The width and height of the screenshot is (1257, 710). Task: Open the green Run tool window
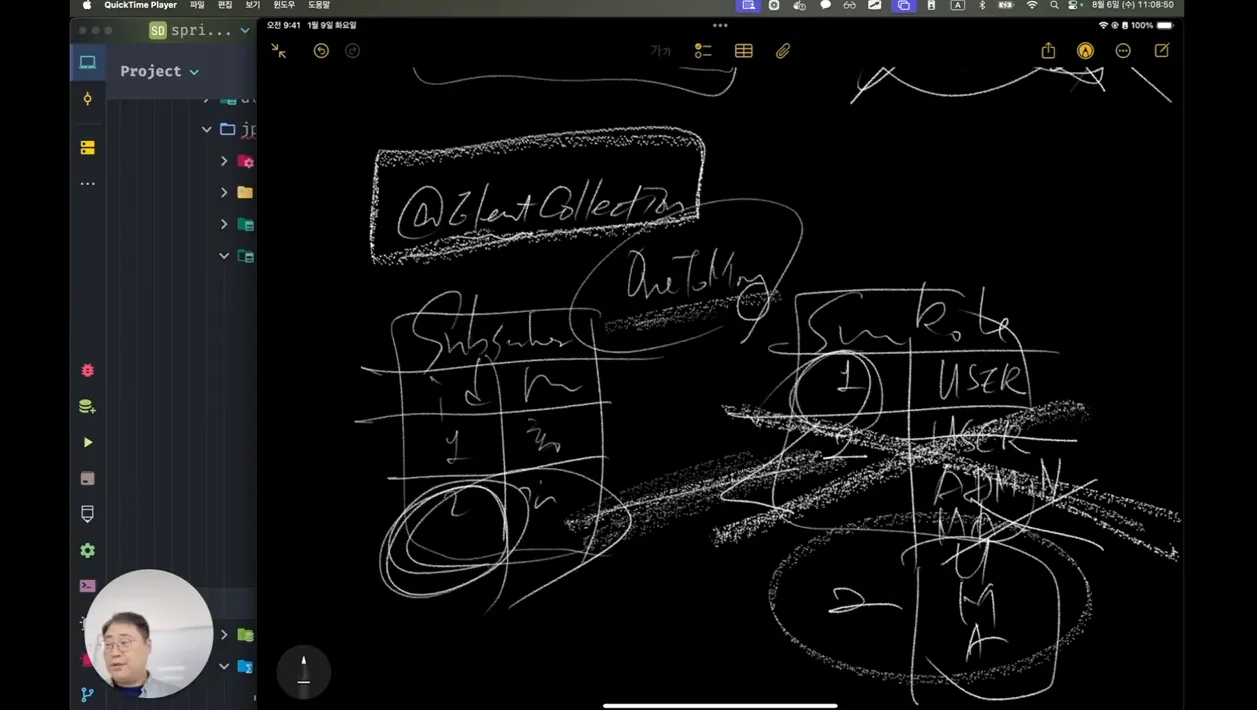tap(88, 442)
